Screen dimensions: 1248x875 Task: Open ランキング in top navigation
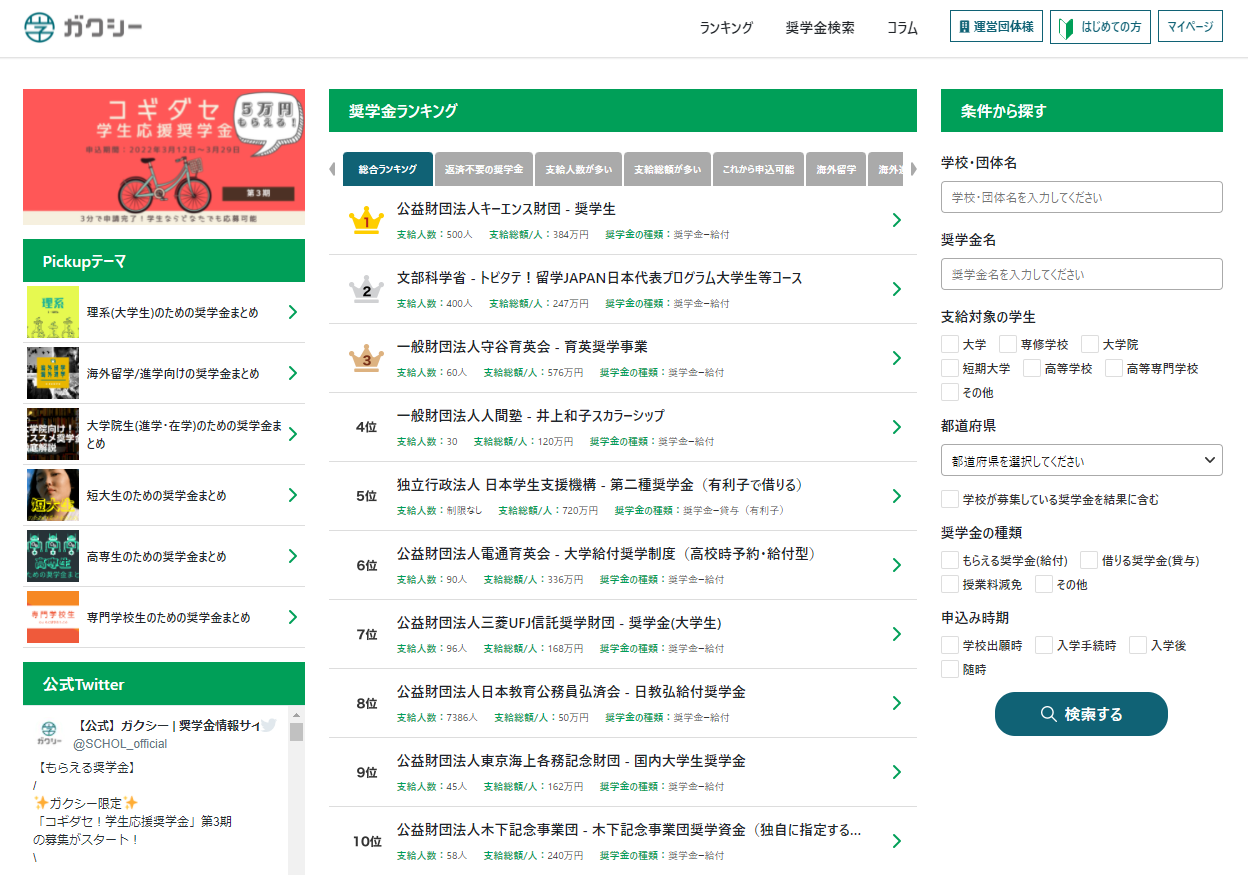point(726,28)
